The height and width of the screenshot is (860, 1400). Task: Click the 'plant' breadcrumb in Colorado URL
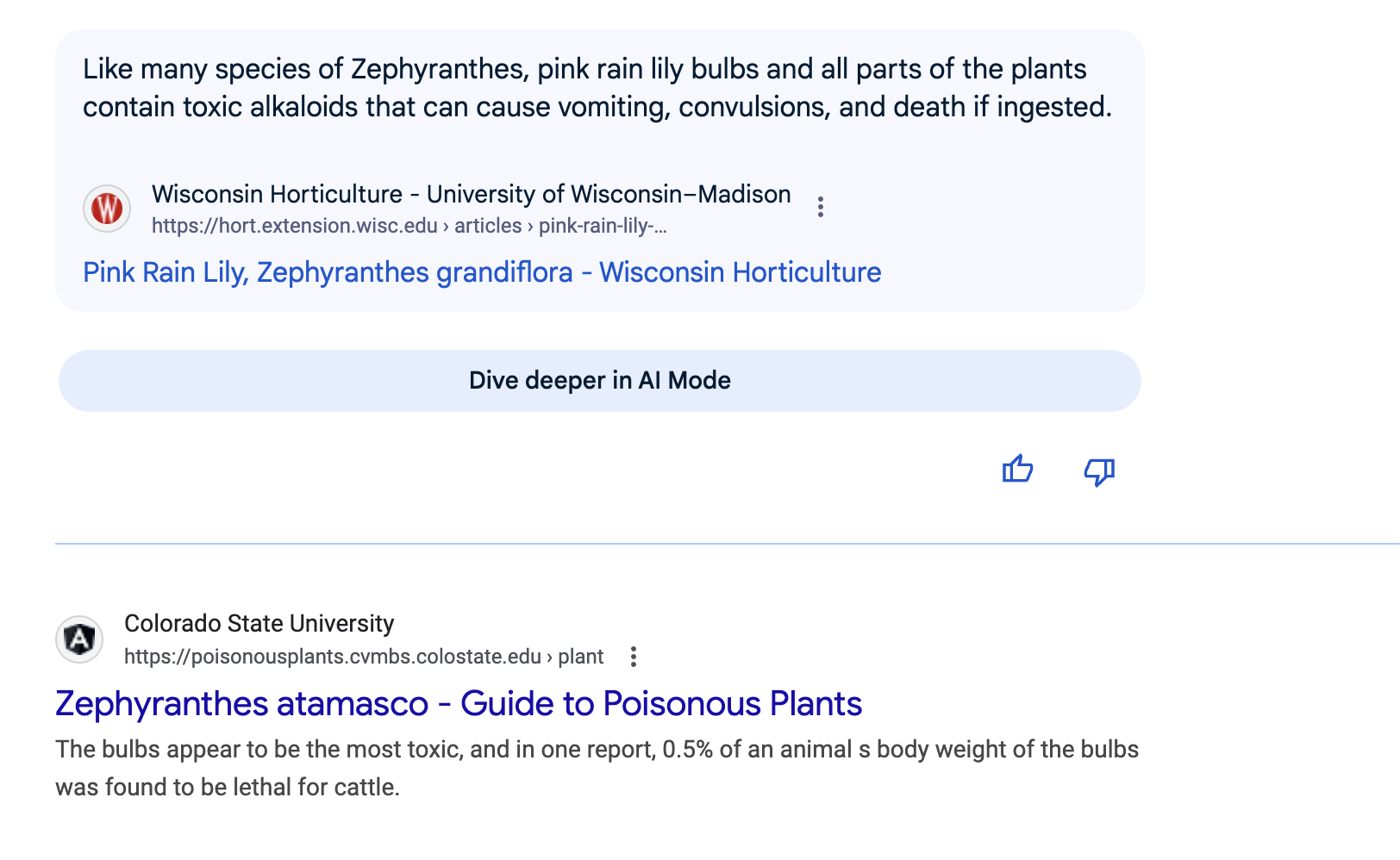tap(580, 657)
